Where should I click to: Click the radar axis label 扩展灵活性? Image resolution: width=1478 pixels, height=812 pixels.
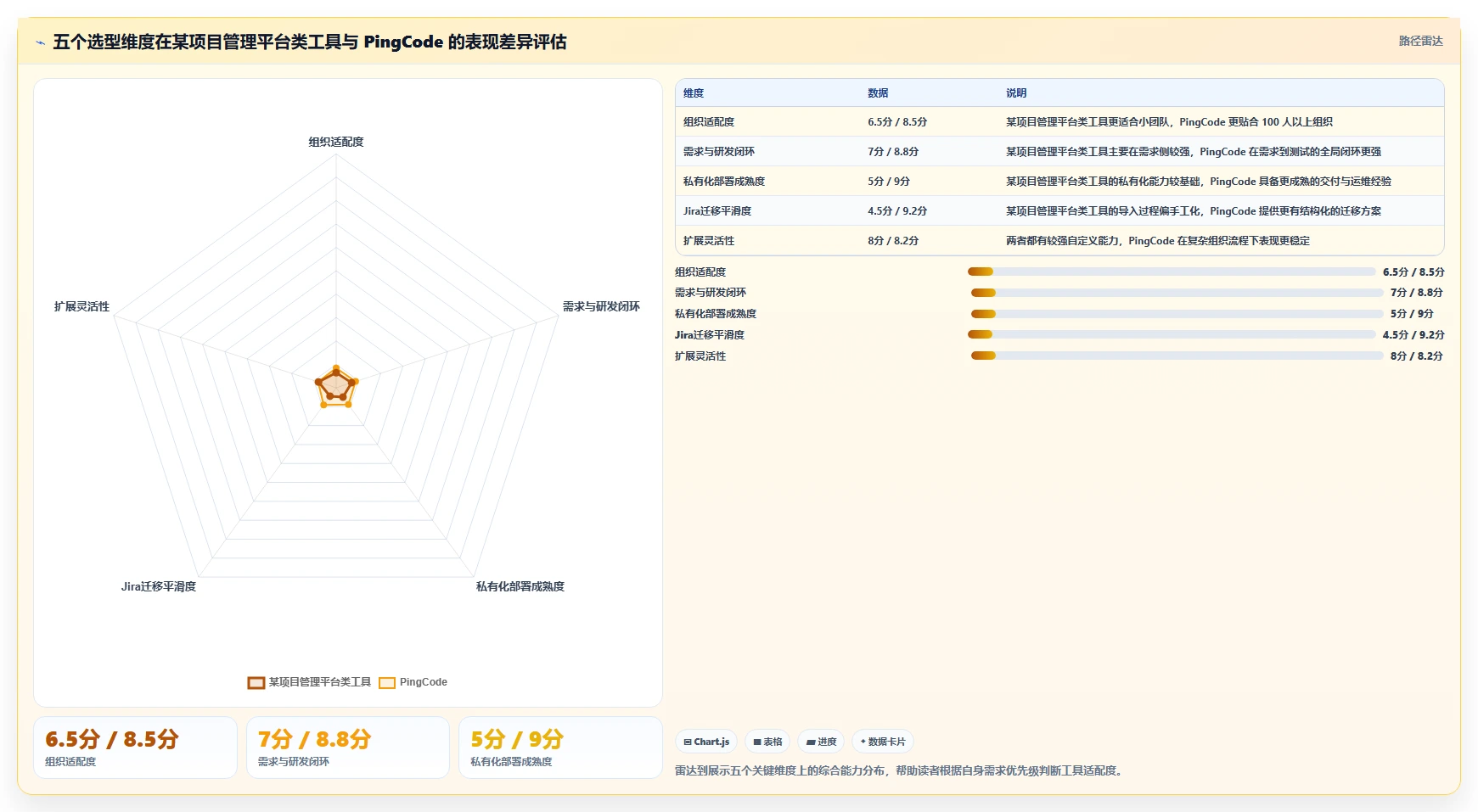coord(81,306)
